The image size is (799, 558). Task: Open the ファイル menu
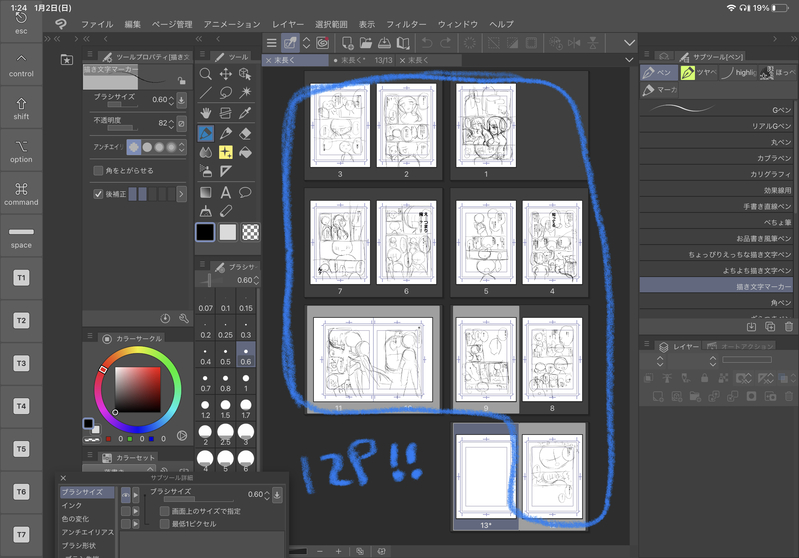click(97, 24)
